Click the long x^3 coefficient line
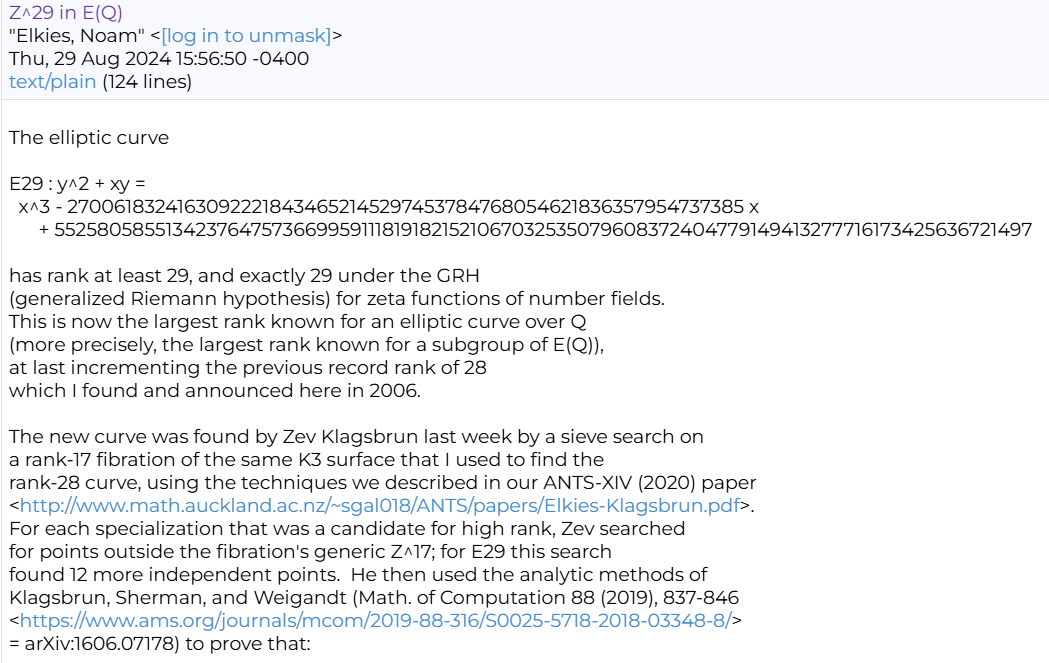This screenshot has width=1049, height=663. [x=388, y=207]
